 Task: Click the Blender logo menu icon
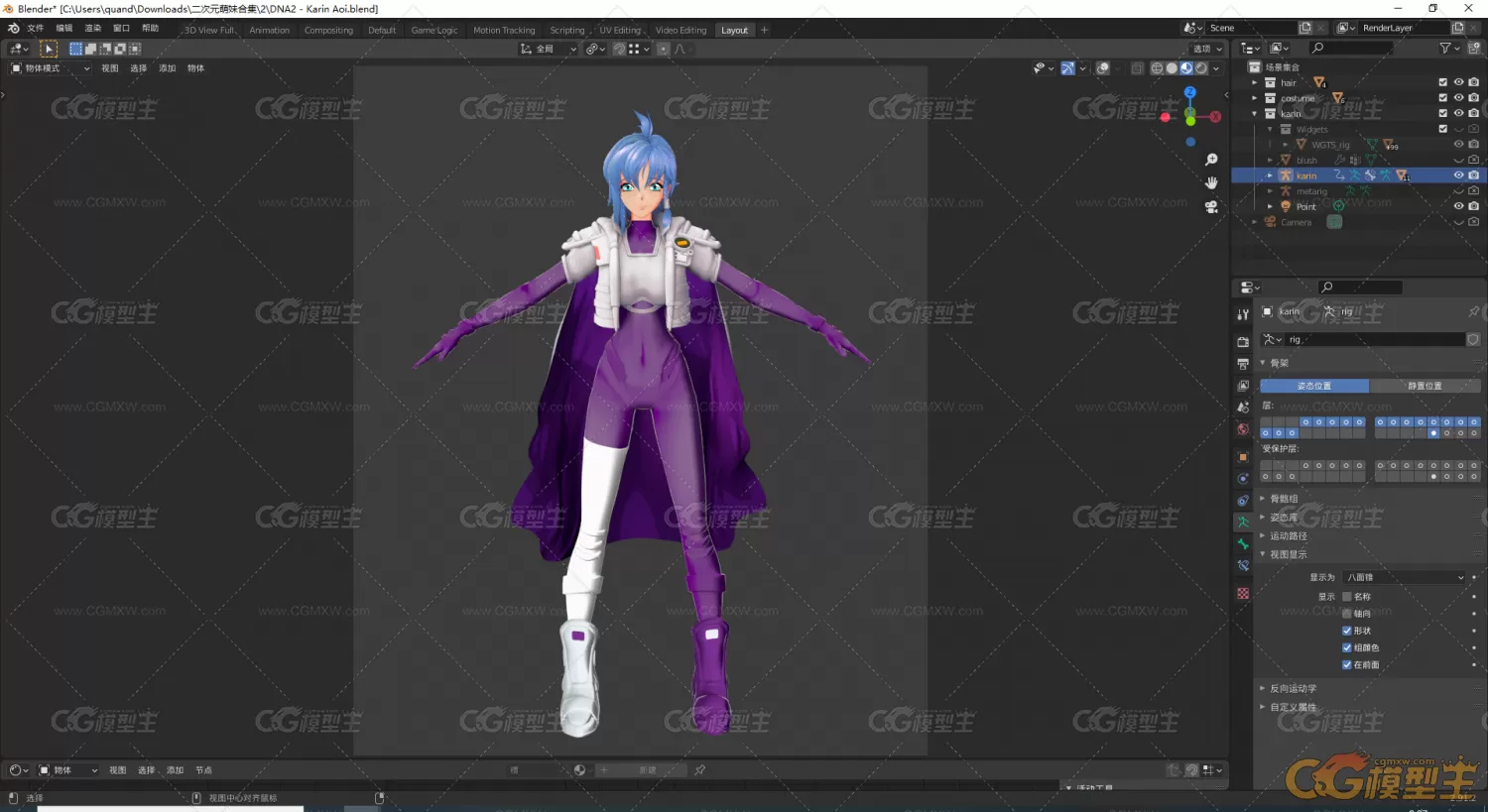click(13, 29)
